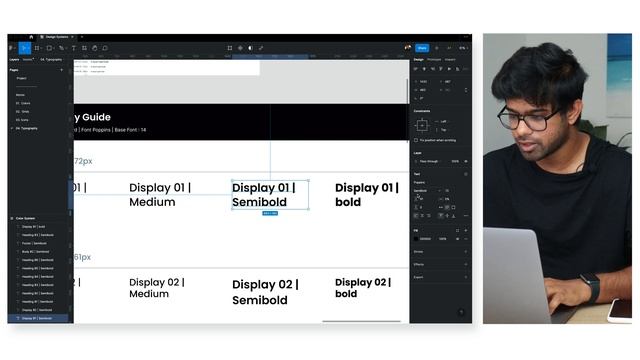Open the Figma main menu icon
This screenshot has height=360, width=640.
point(11,48)
